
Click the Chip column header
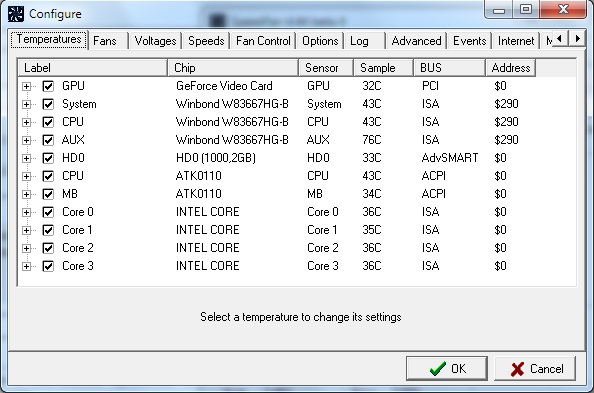pyautogui.click(x=233, y=68)
